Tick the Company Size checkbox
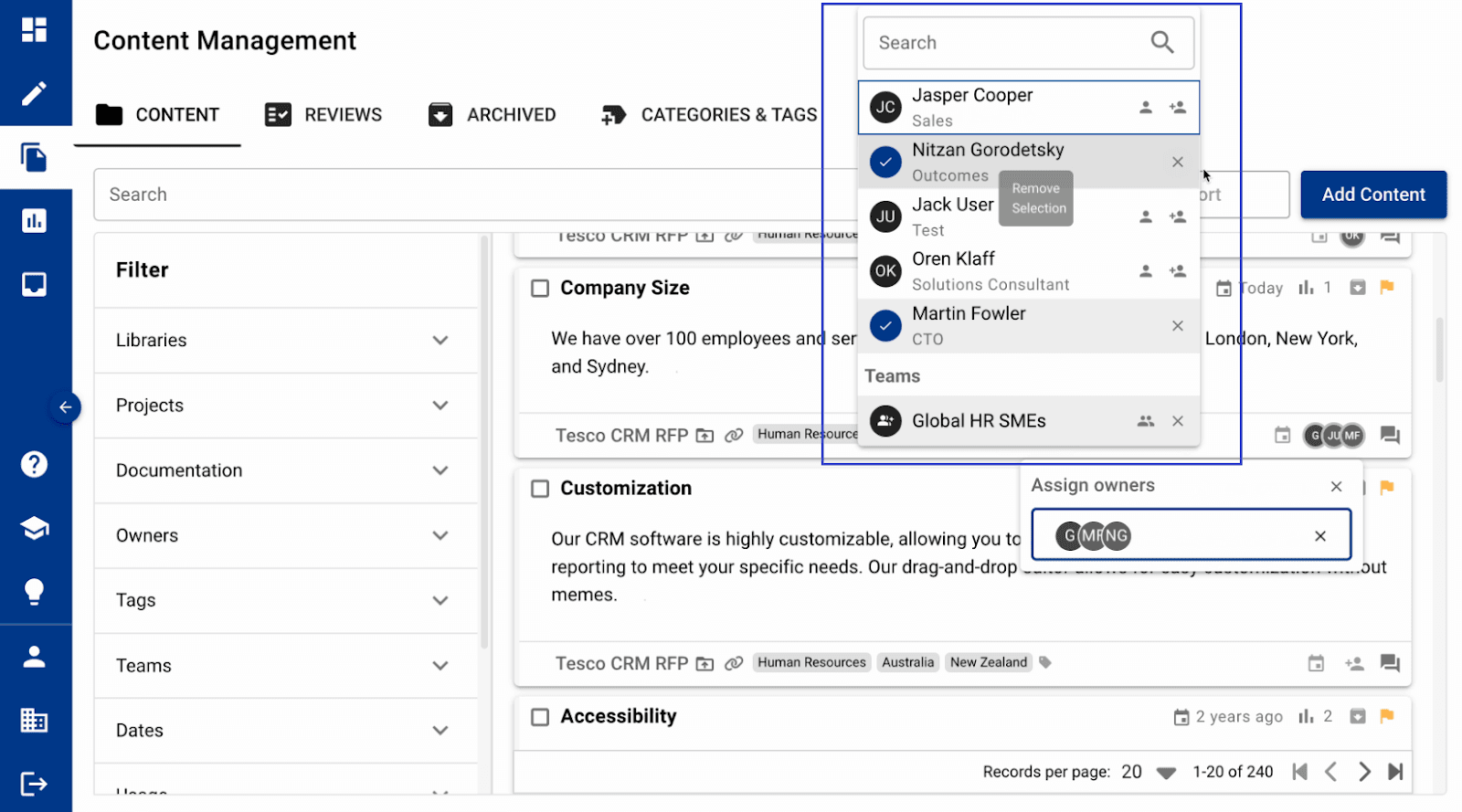The height and width of the screenshot is (812, 1462). pyautogui.click(x=540, y=289)
